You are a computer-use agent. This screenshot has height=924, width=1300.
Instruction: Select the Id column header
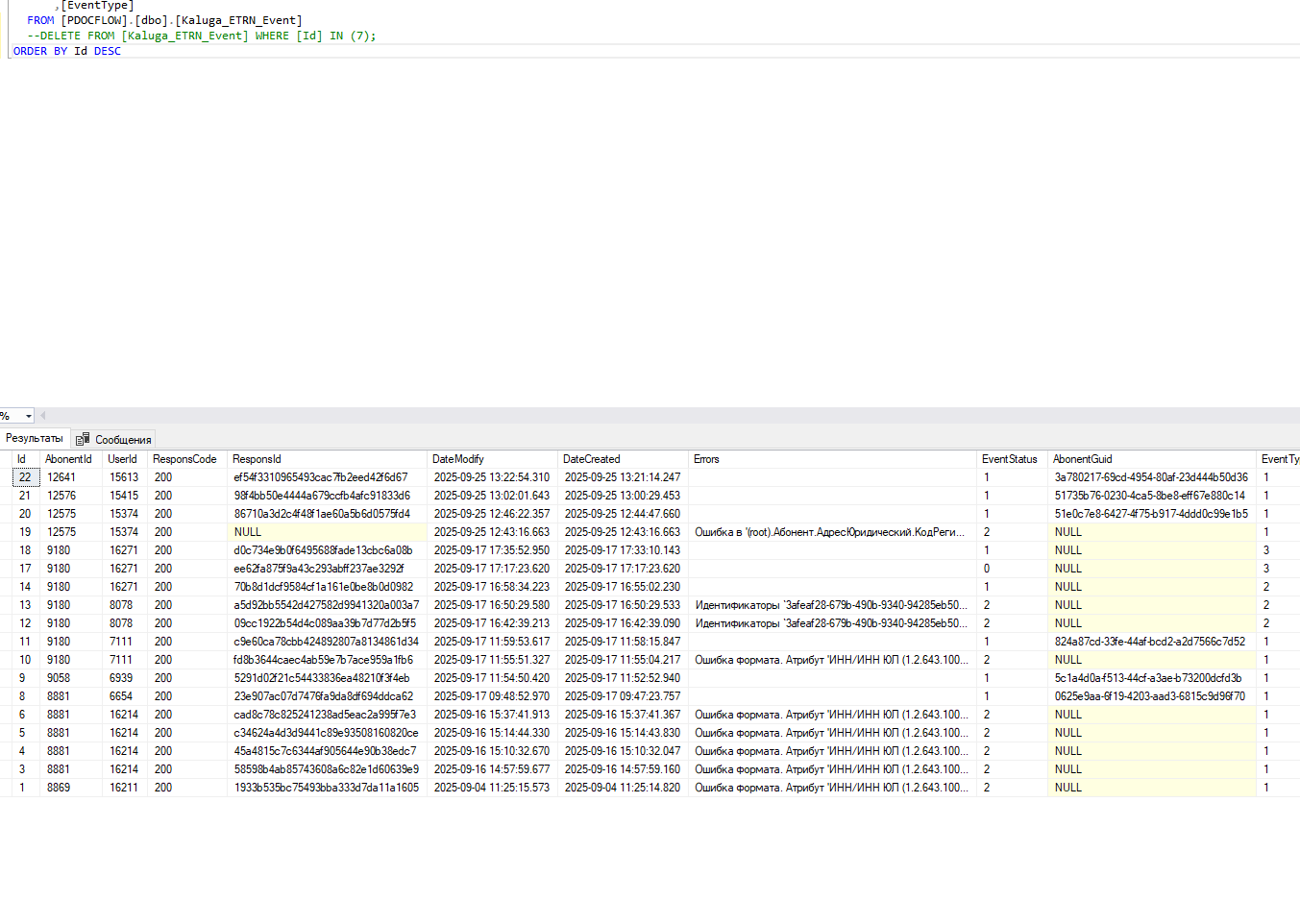[x=26, y=459]
